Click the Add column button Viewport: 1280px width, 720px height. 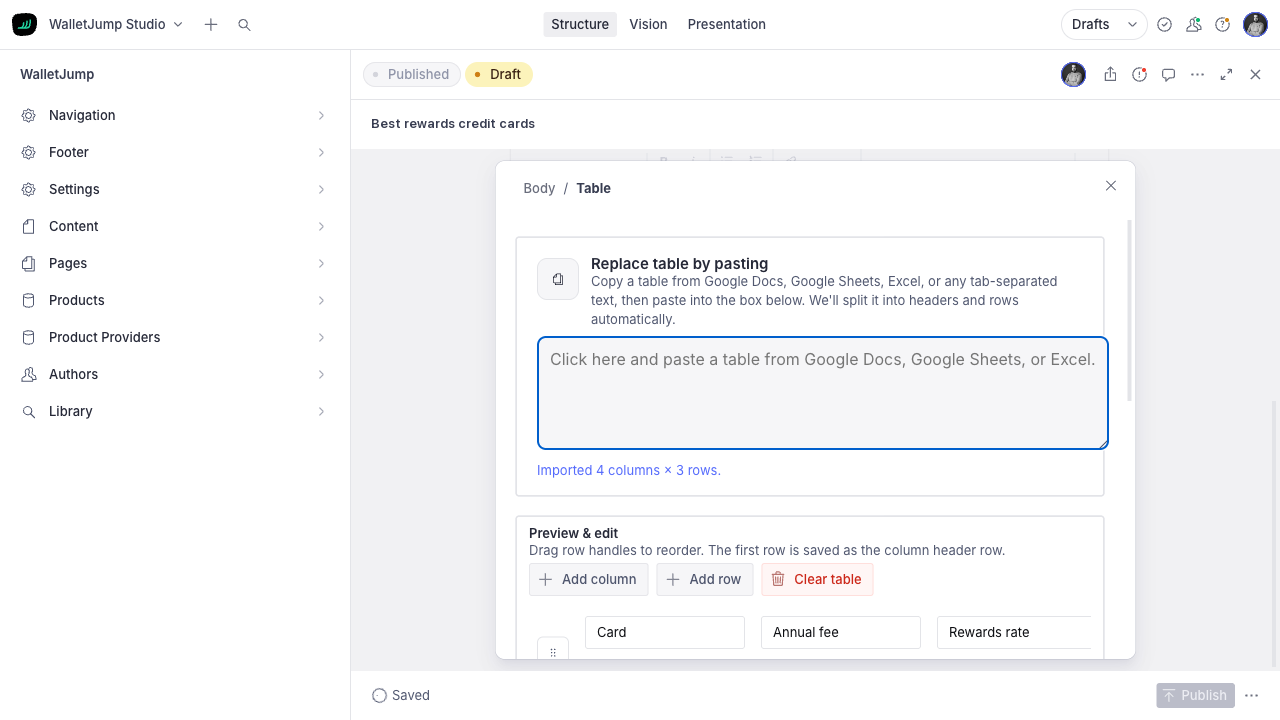589,579
